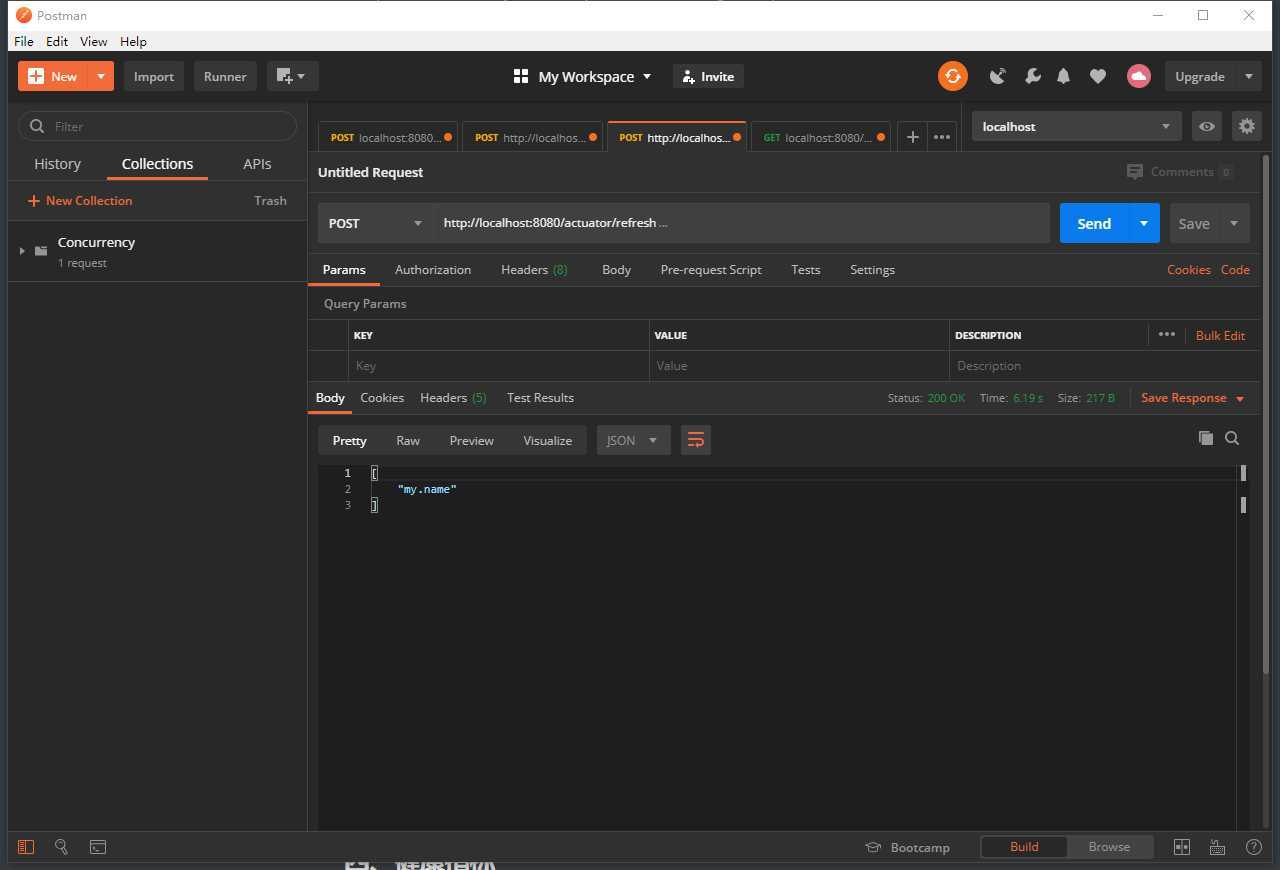Open query params column options three dots
Image resolution: width=1280 pixels, height=870 pixels.
[x=1166, y=334]
